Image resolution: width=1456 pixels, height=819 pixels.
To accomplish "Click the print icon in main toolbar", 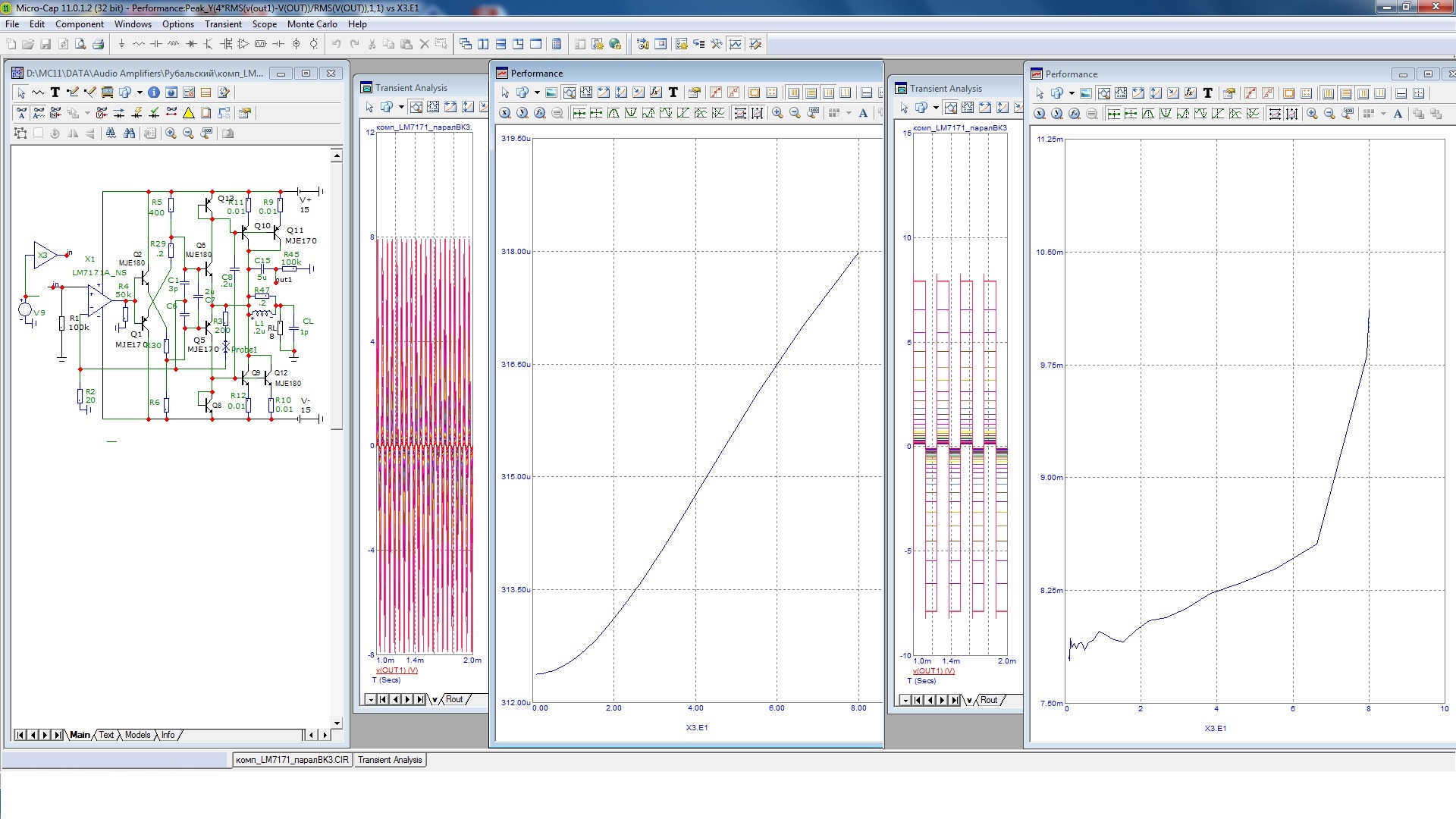I will (98, 44).
